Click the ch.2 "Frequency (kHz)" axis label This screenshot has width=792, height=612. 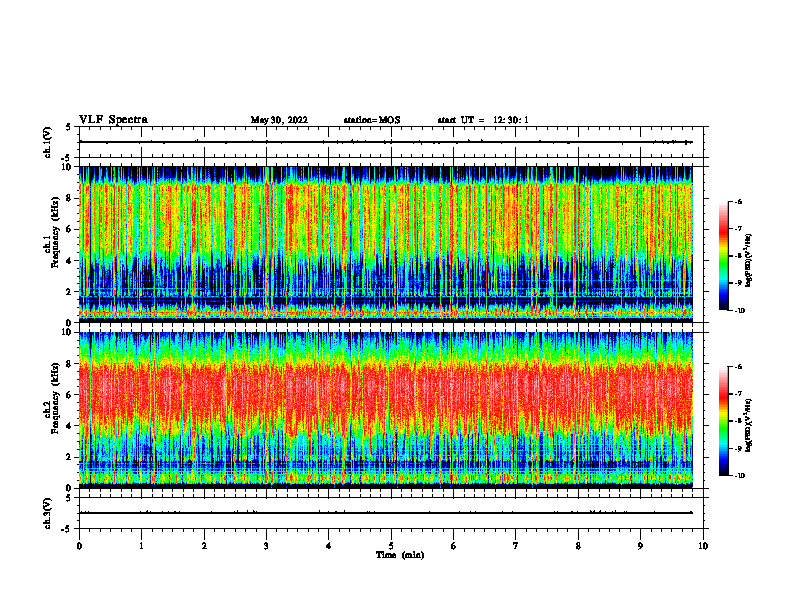pyautogui.click(x=56, y=398)
